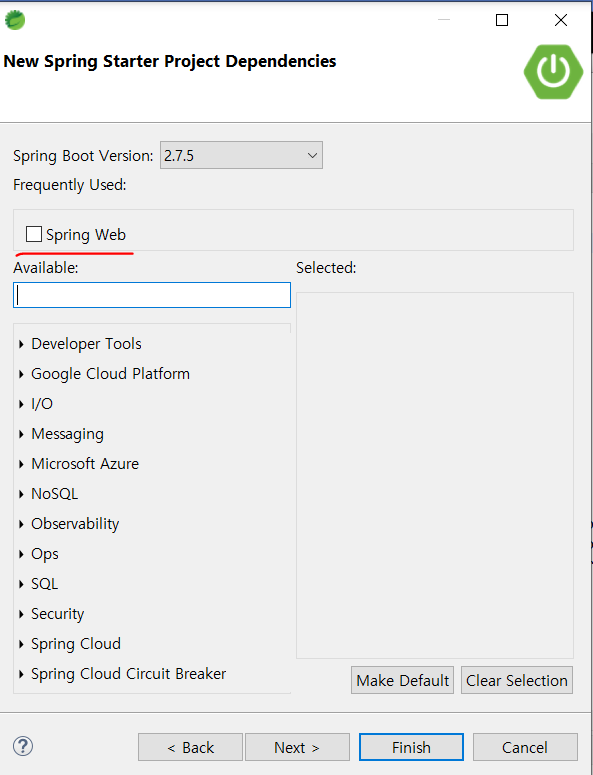Expand Spring Cloud Circuit Breaker category
The image size is (593, 775).
pos(21,674)
